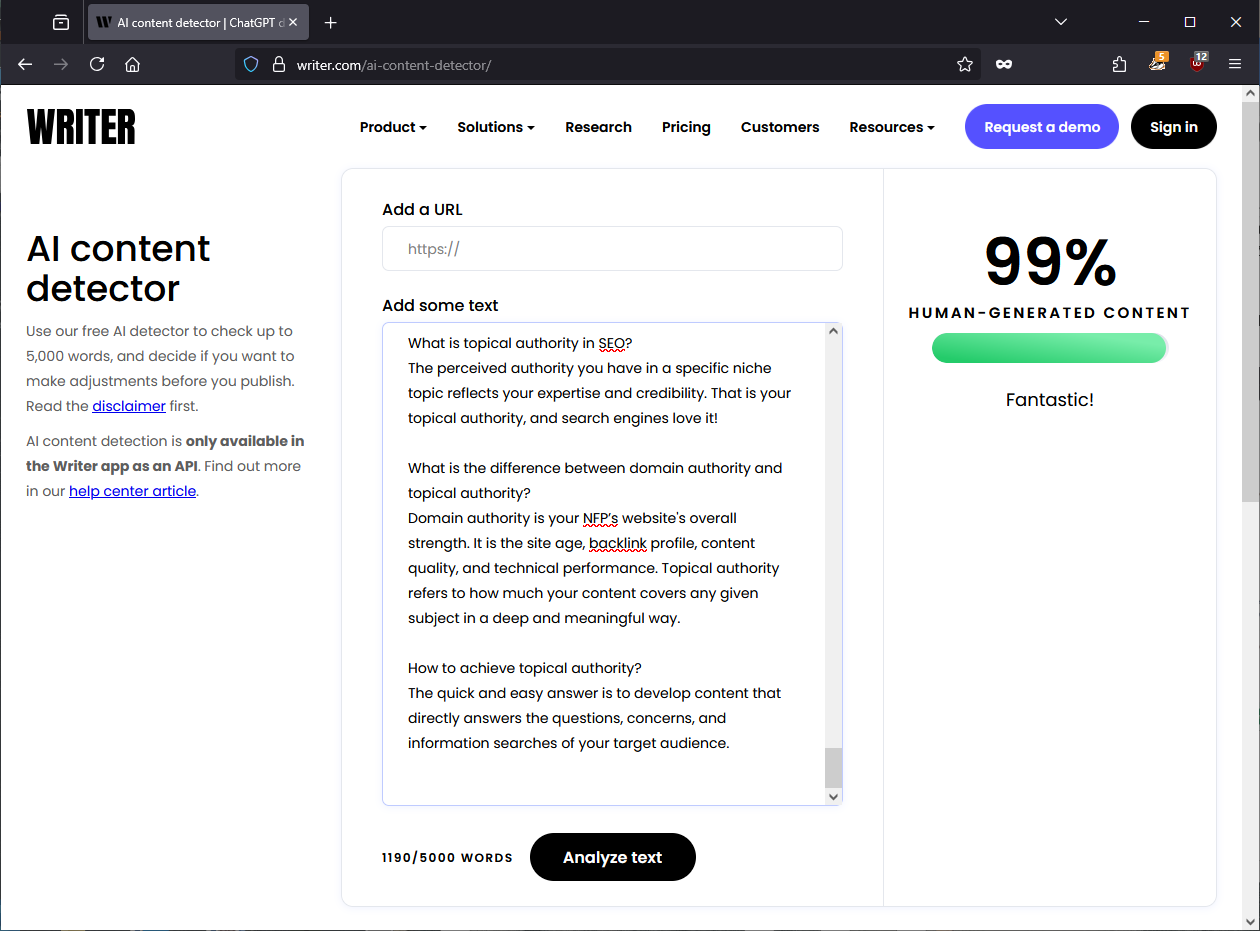The image size is (1260, 931).
Task: Open the disclaimer link
Action: tap(129, 406)
